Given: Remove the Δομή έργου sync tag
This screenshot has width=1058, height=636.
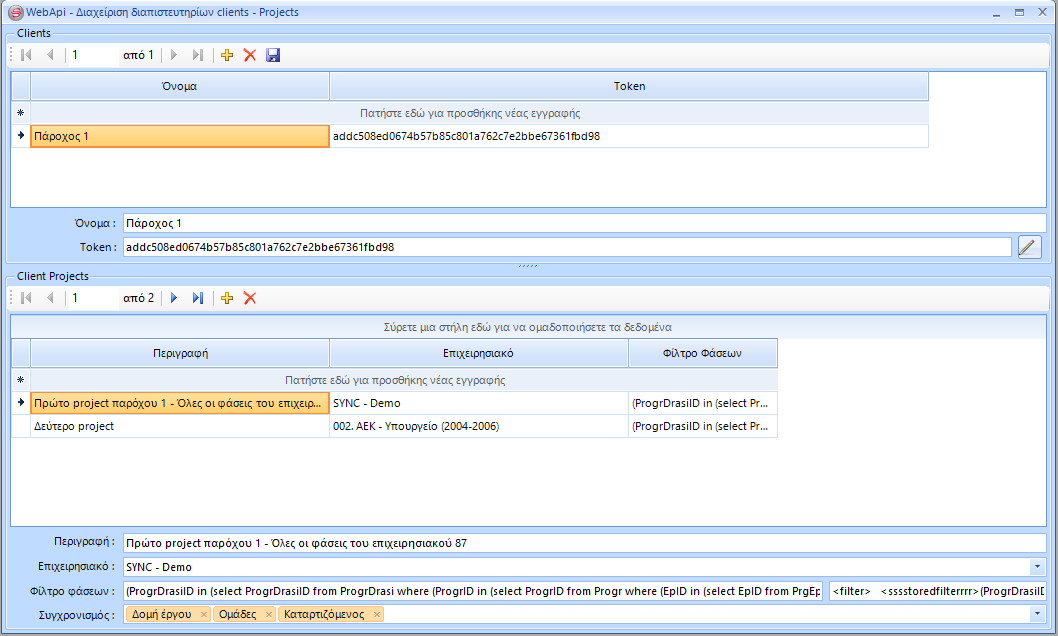Looking at the screenshot, I should tap(204, 614).
